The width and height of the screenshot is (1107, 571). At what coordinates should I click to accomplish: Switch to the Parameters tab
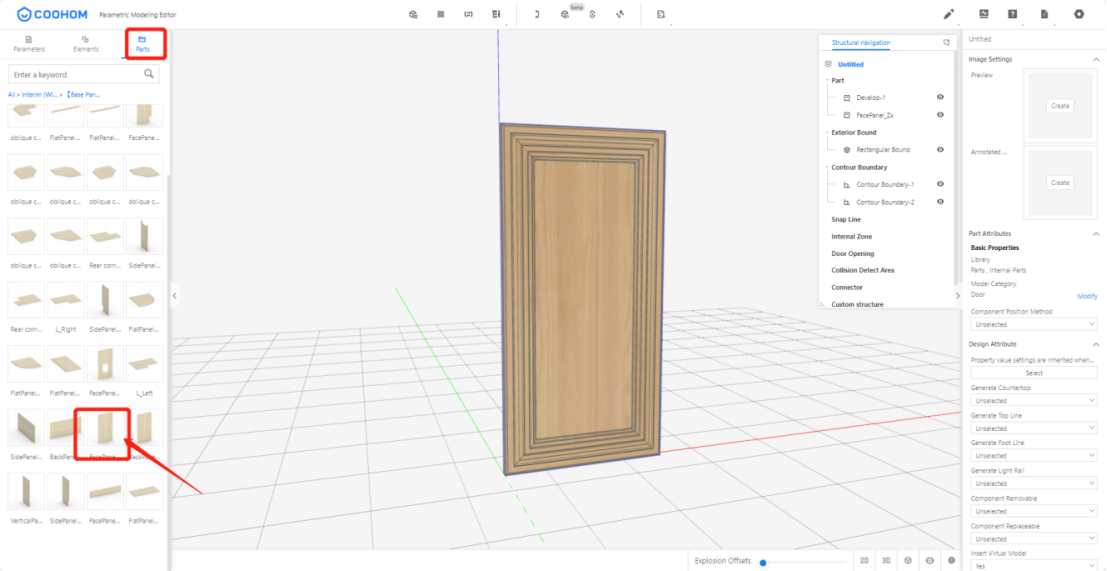click(29, 44)
